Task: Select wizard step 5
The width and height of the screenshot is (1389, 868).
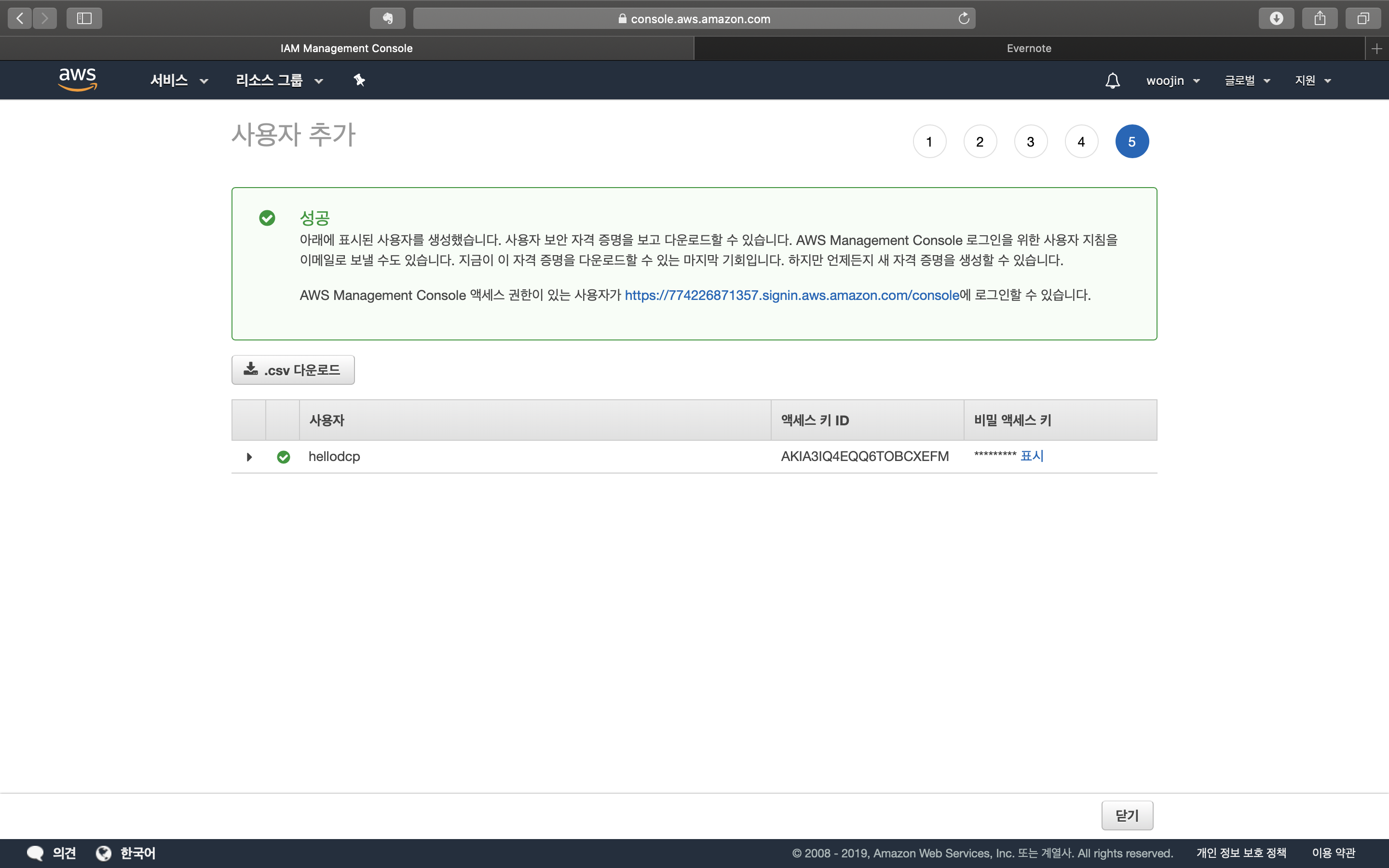Action: pyautogui.click(x=1132, y=142)
